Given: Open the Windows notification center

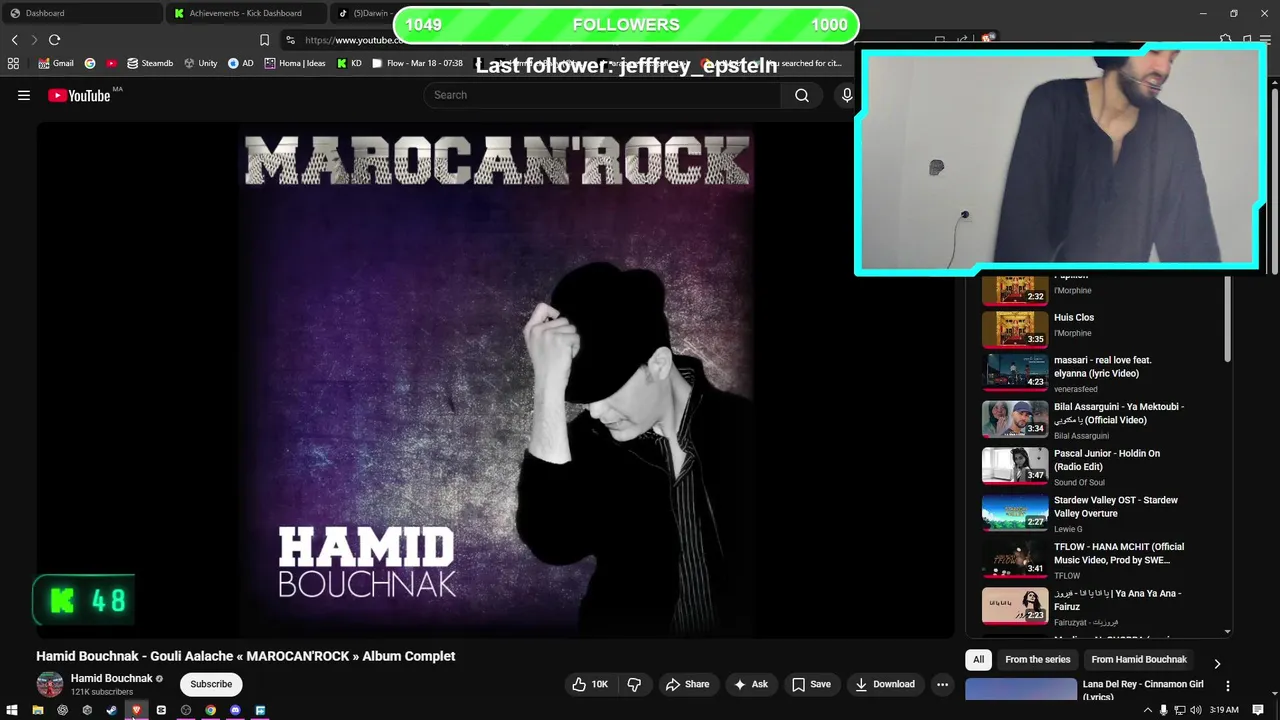Looking at the screenshot, I should [1258, 710].
